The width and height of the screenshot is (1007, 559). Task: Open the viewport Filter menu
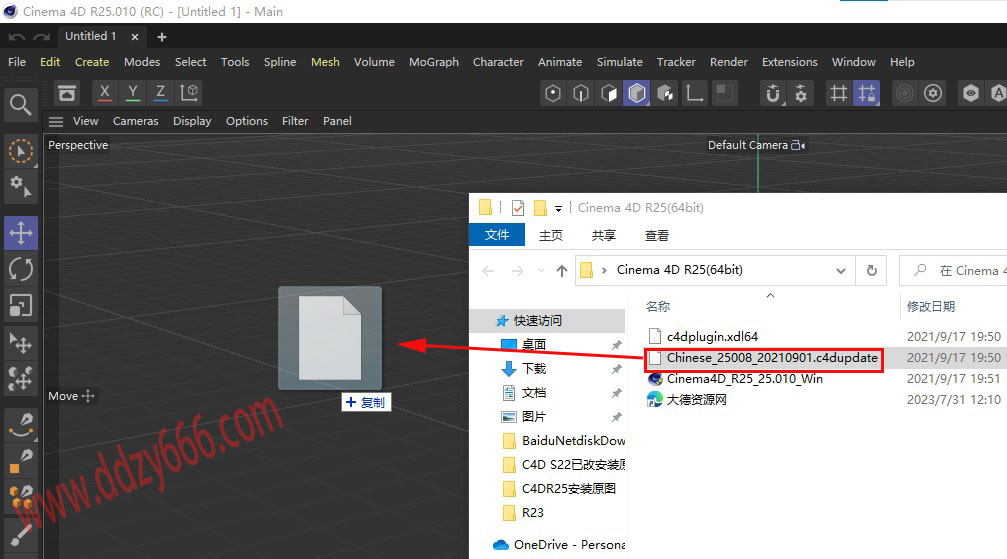(295, 121)
